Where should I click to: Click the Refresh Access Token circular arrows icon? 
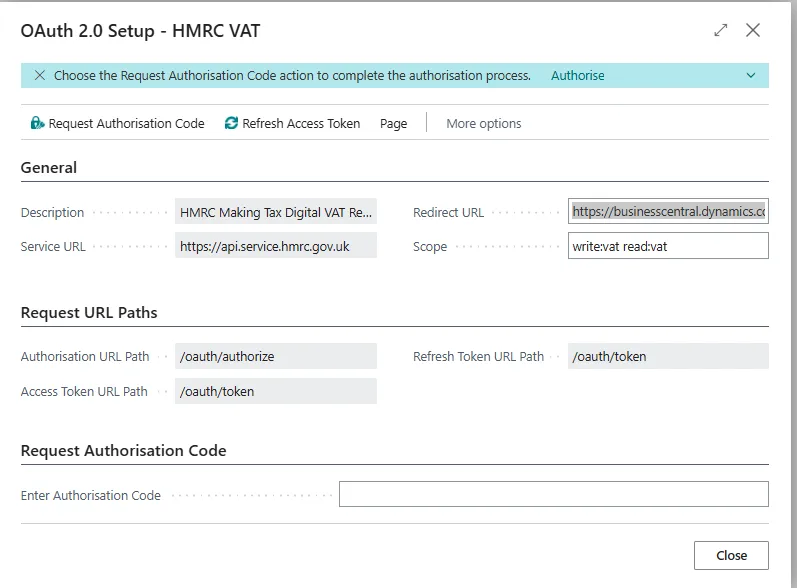[232, 124]
